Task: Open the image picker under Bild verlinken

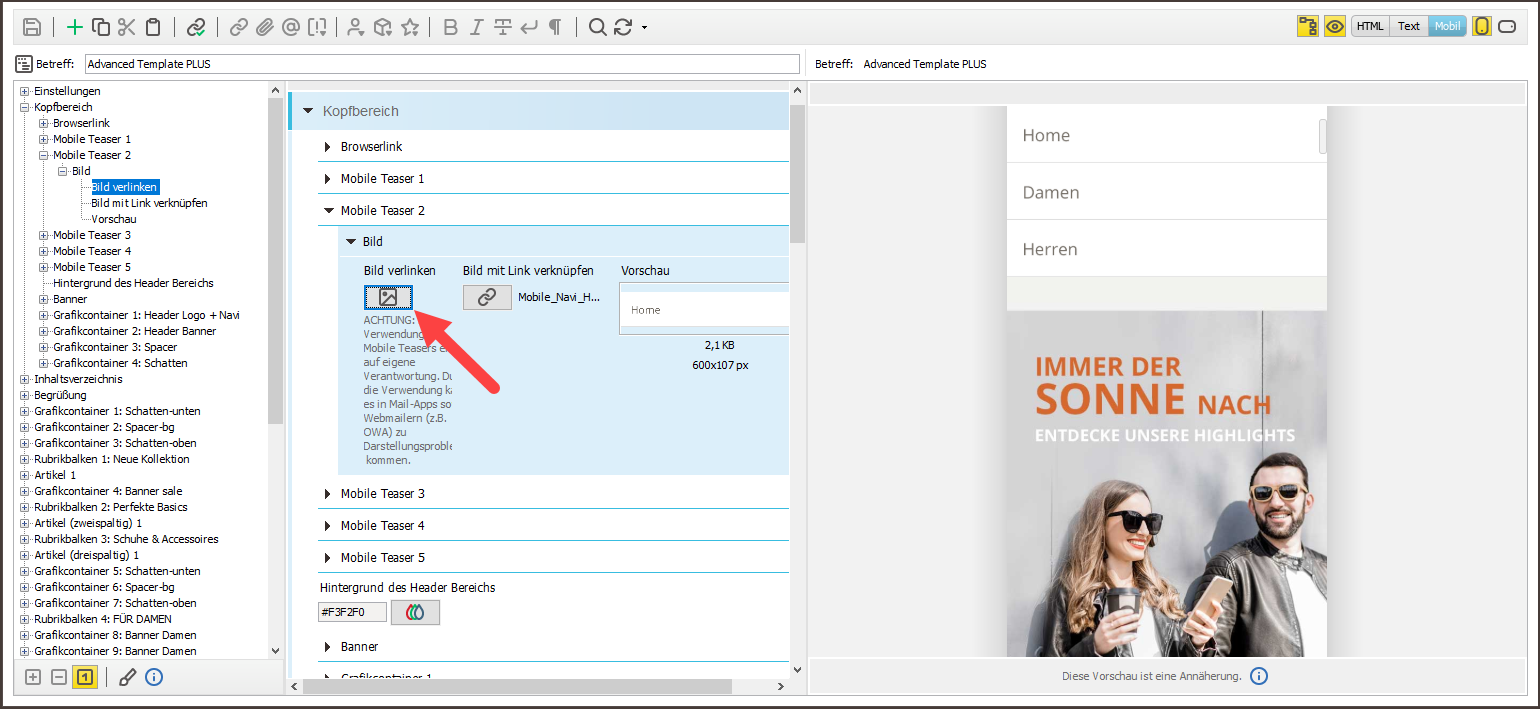Action: point(388,297)
